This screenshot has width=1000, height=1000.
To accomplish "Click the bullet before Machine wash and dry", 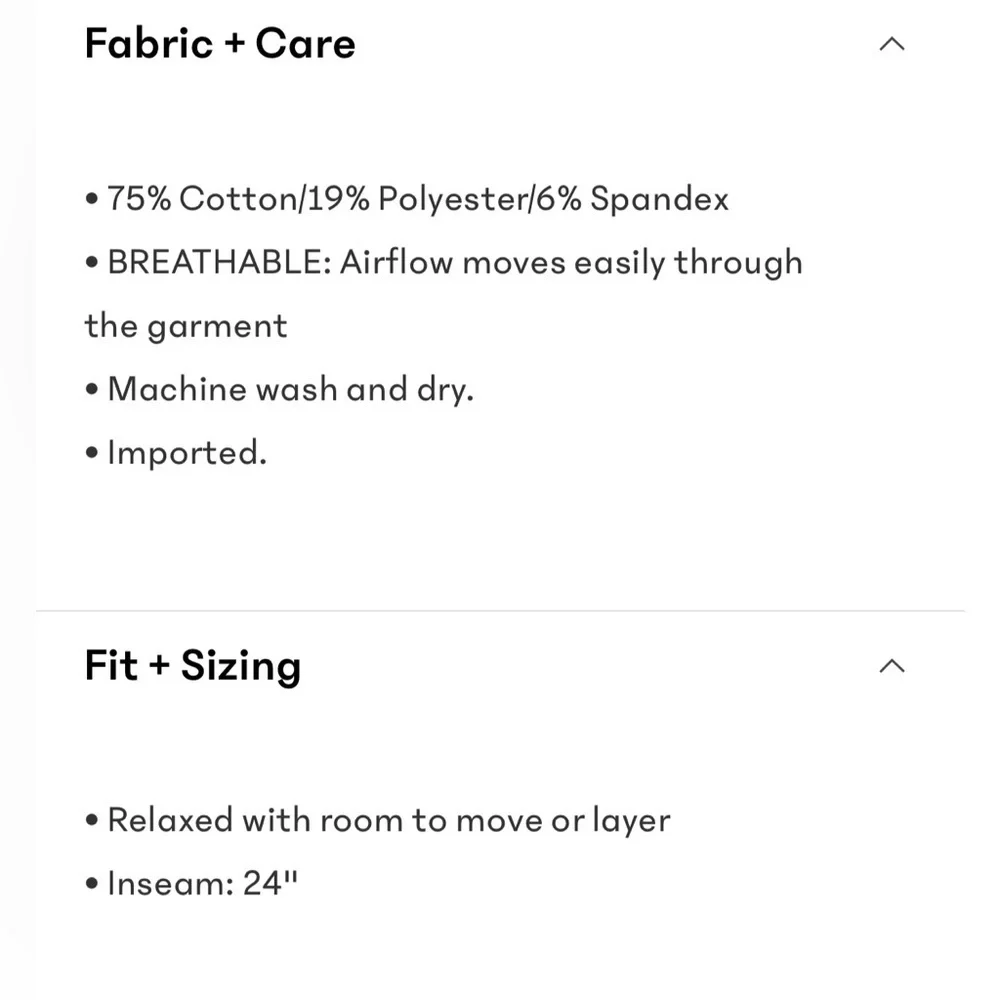I will [92, 389].
